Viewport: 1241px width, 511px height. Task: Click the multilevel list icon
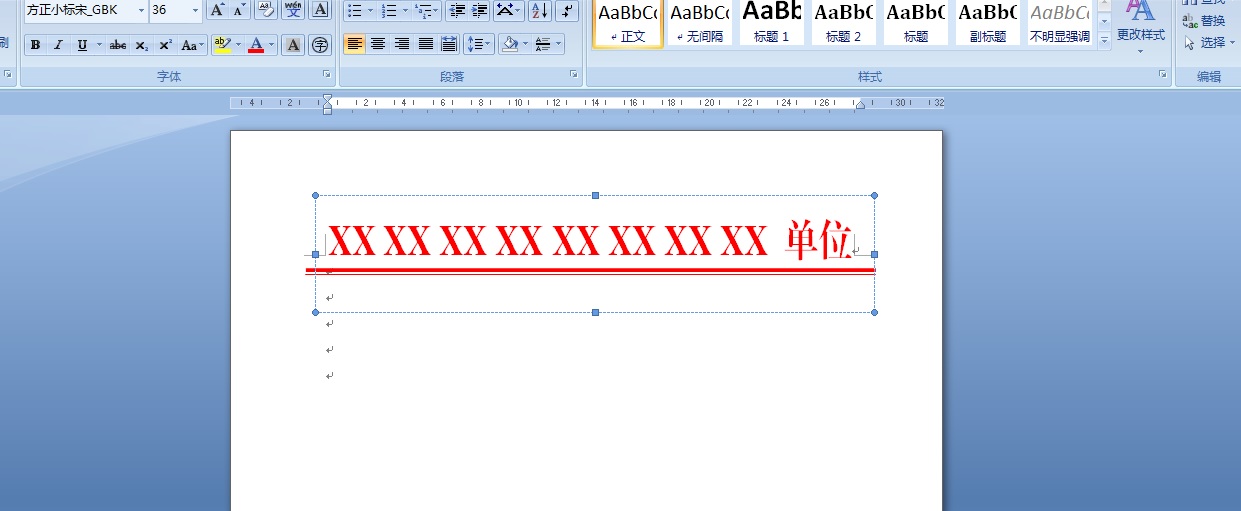coord(423,10)
